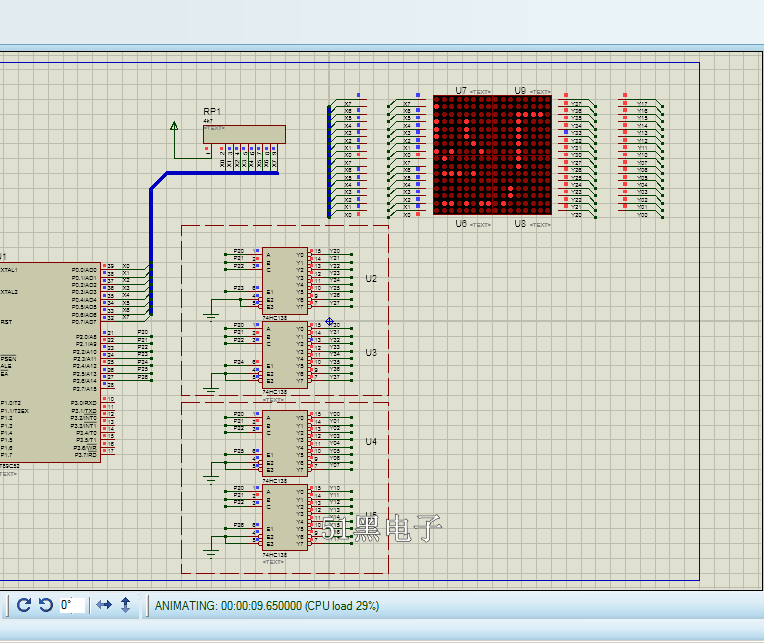Click the vertical mirror (Y-flip) icon
The width and height of the screenshot is (764, 643).
pos(125,605)
